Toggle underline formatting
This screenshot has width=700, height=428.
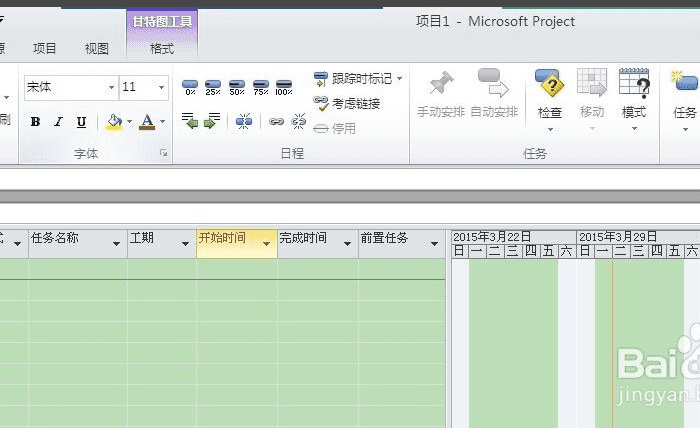(81, 122)
